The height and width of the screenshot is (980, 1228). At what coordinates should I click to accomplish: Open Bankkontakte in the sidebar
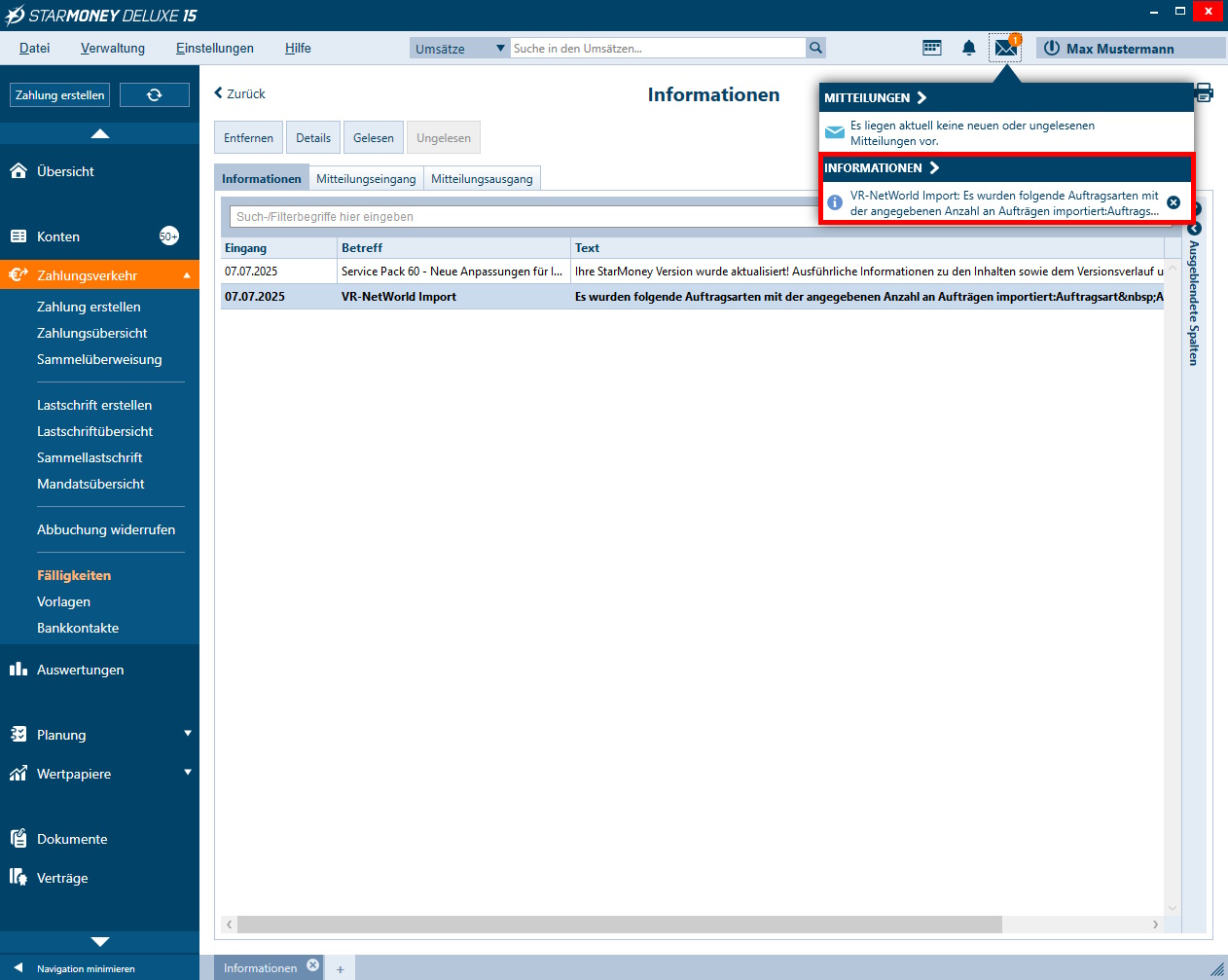tap(78, 628)
